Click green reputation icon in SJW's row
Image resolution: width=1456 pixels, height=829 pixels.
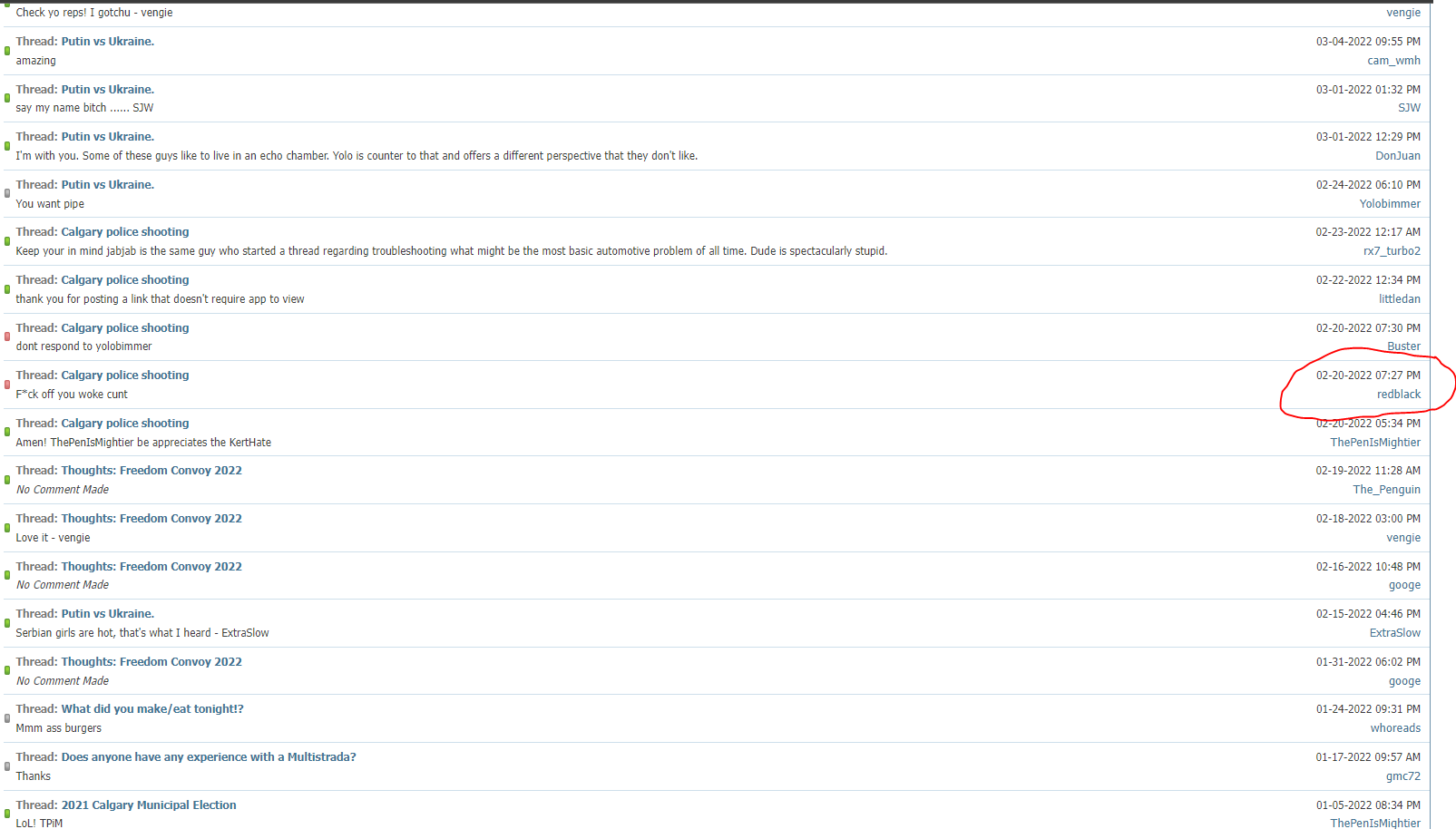(7, 98)
